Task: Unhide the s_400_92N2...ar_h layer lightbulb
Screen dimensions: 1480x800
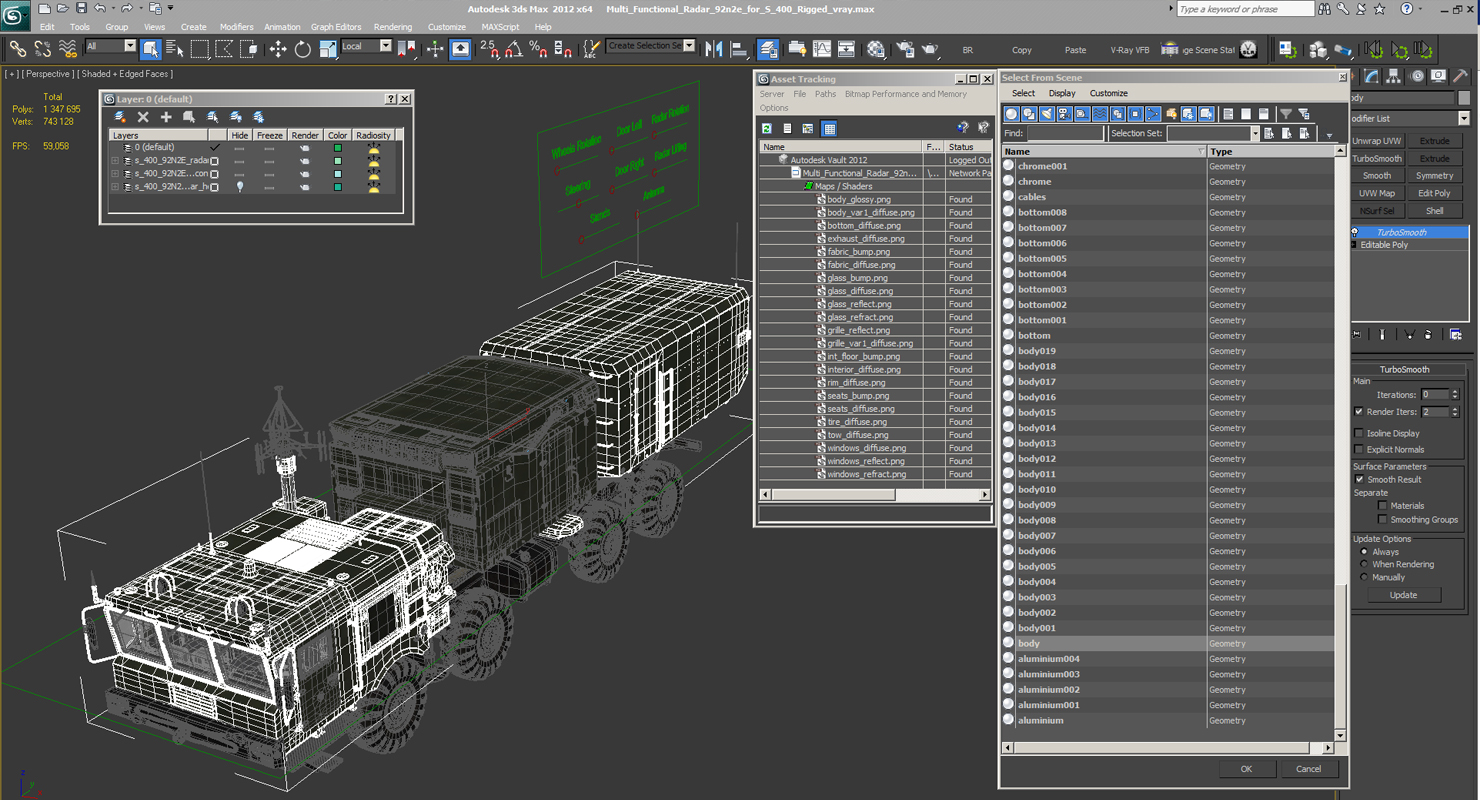Action: [x=240, y=186]
